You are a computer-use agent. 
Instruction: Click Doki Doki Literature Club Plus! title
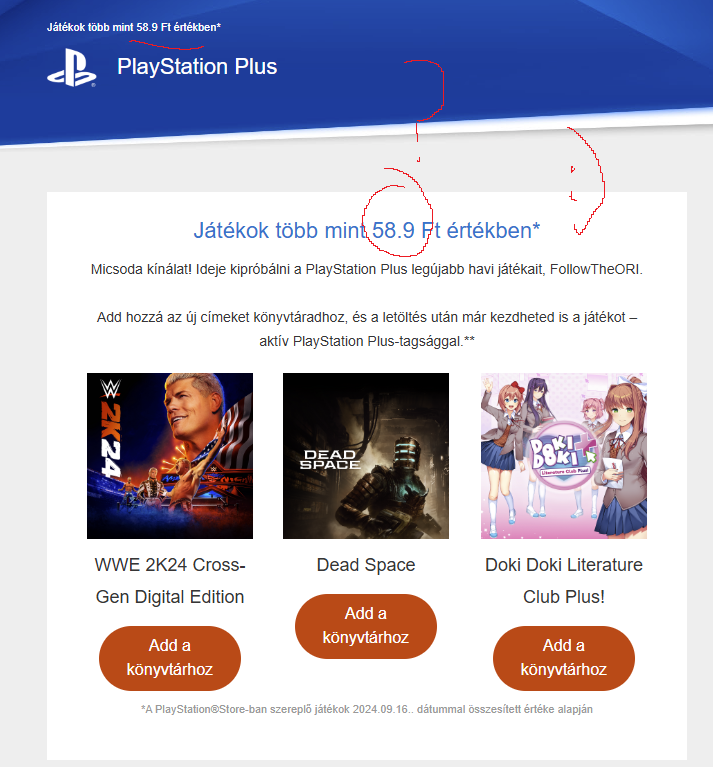point(564,581)
